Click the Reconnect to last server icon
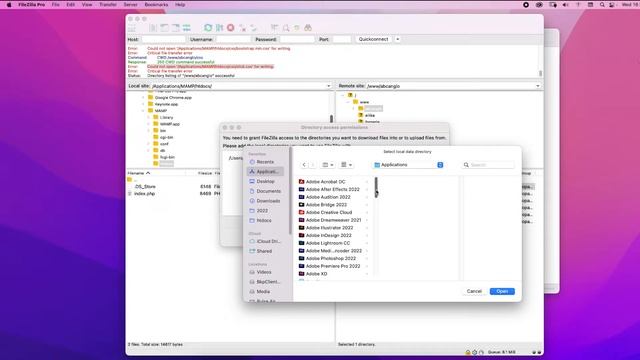The height and width of the screenshot is (360, 640). (254, 28)
